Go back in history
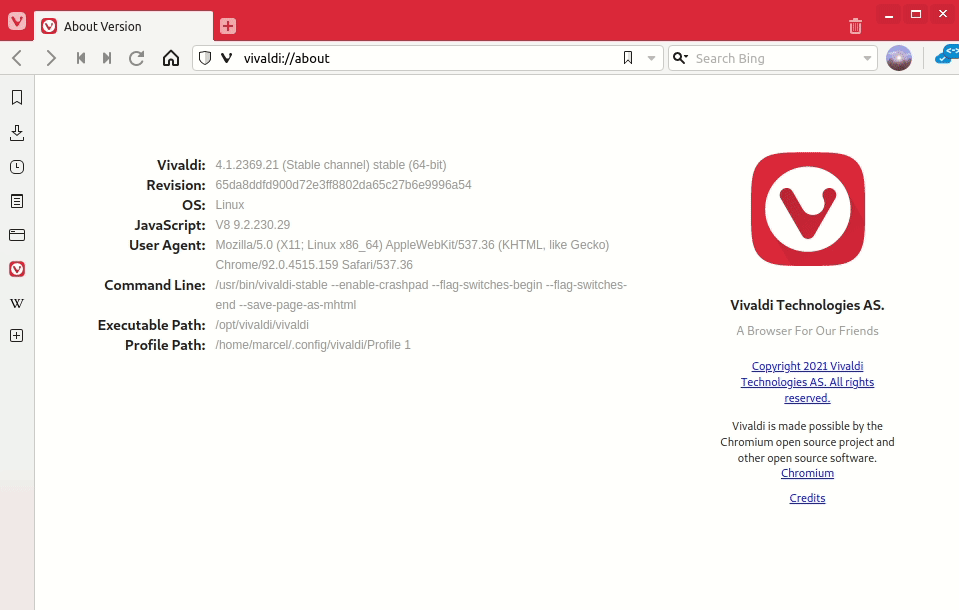Viewport: 959px width, 610px height. pos(17,58)
